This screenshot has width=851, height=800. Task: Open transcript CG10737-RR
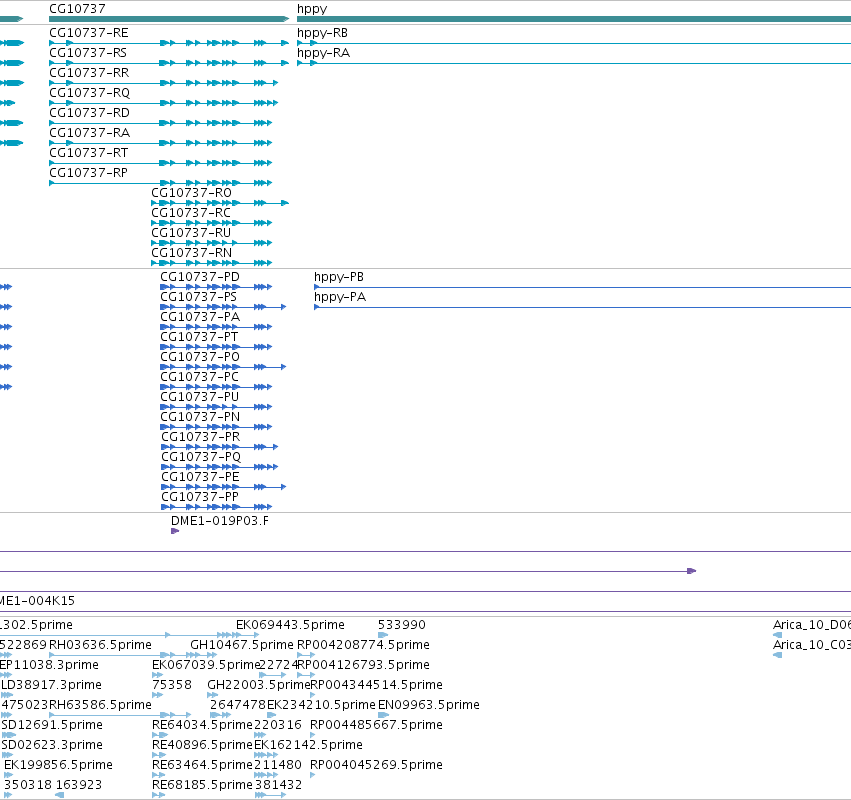tap(89, 73)
